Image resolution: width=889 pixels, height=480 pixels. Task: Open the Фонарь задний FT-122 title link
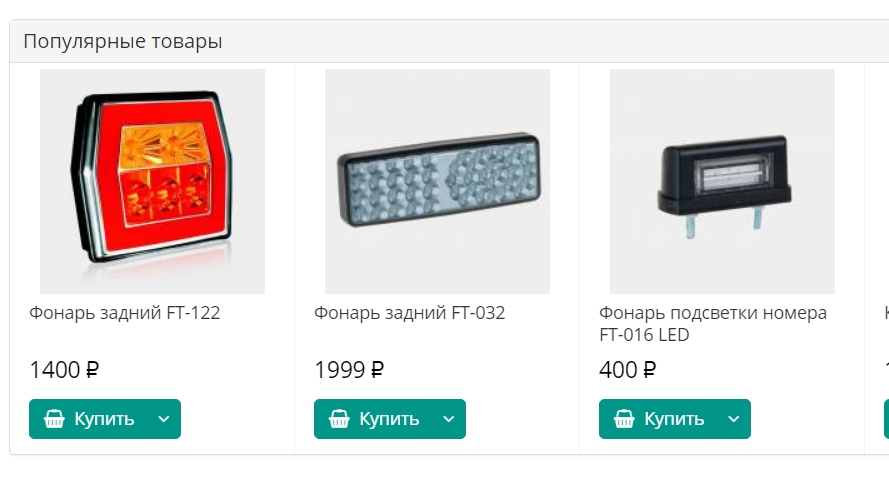pyautogui.click(x=125, y=313)
